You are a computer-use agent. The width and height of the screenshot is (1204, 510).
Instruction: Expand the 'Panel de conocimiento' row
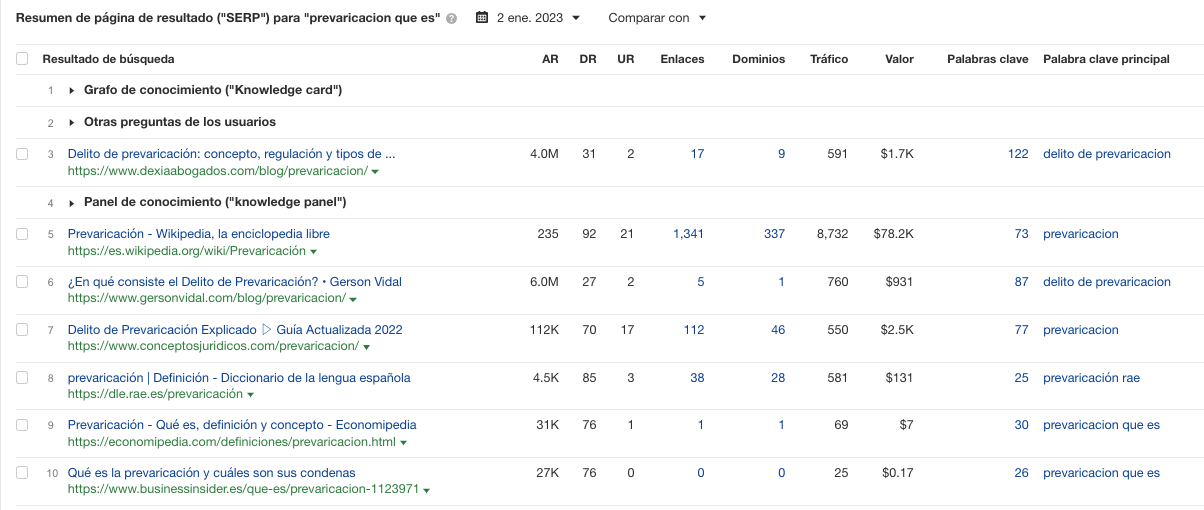pos(71,203)
